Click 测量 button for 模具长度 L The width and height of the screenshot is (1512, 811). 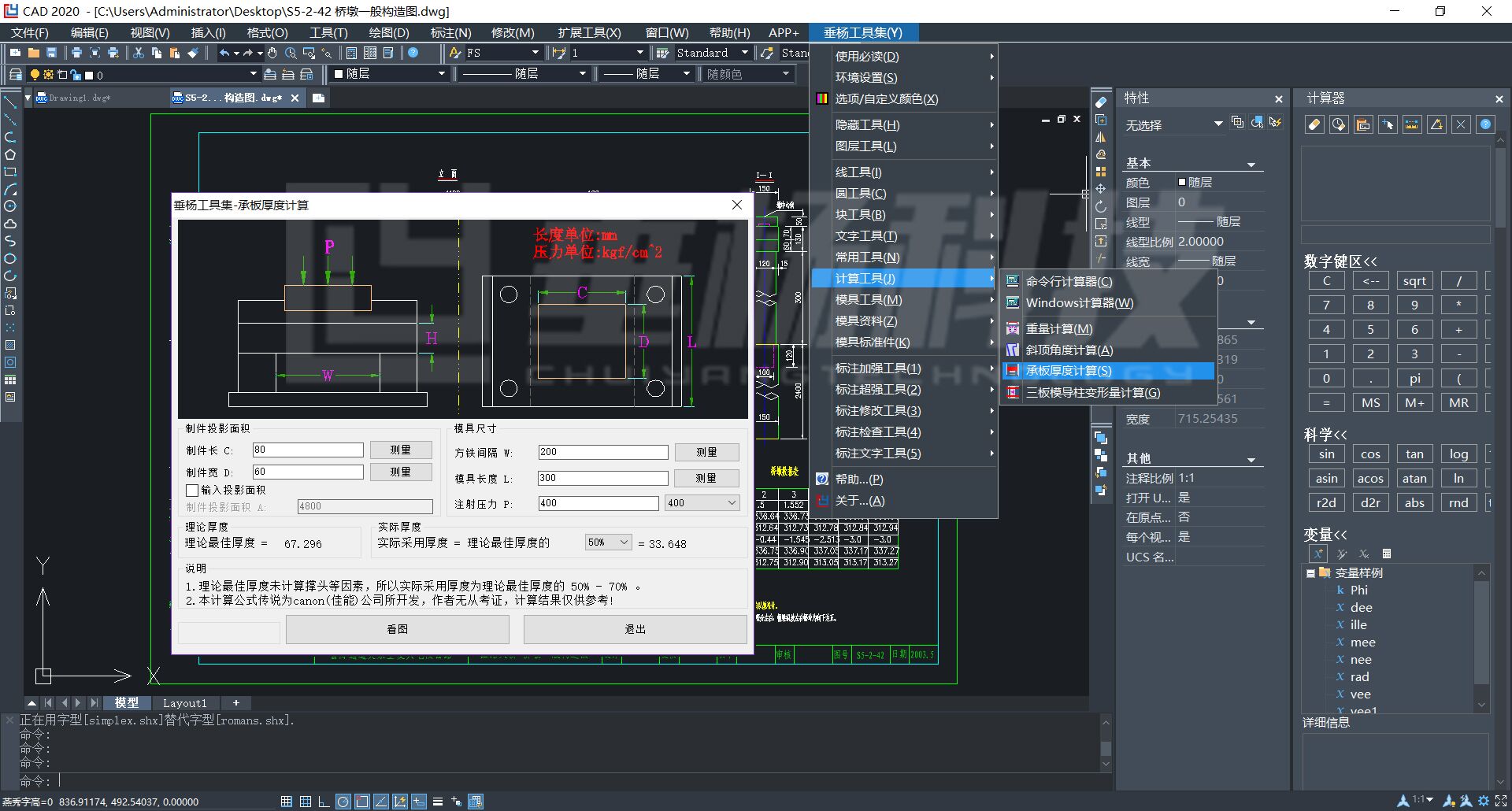(706, 478)
